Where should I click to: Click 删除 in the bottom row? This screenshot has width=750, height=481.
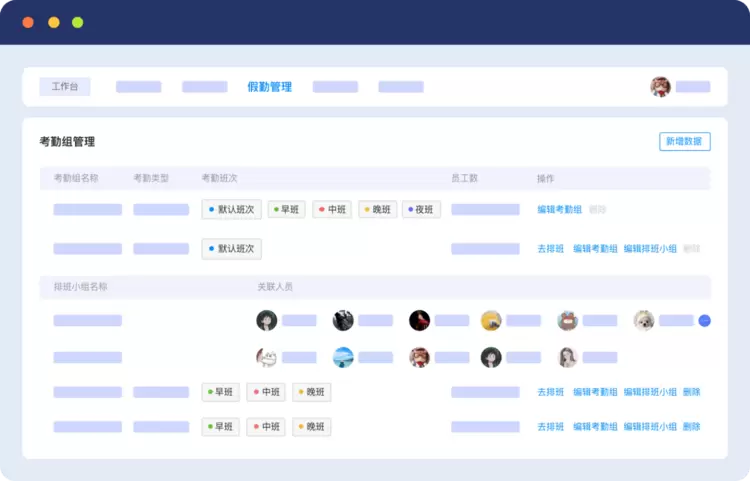click(x=691, y=427)
